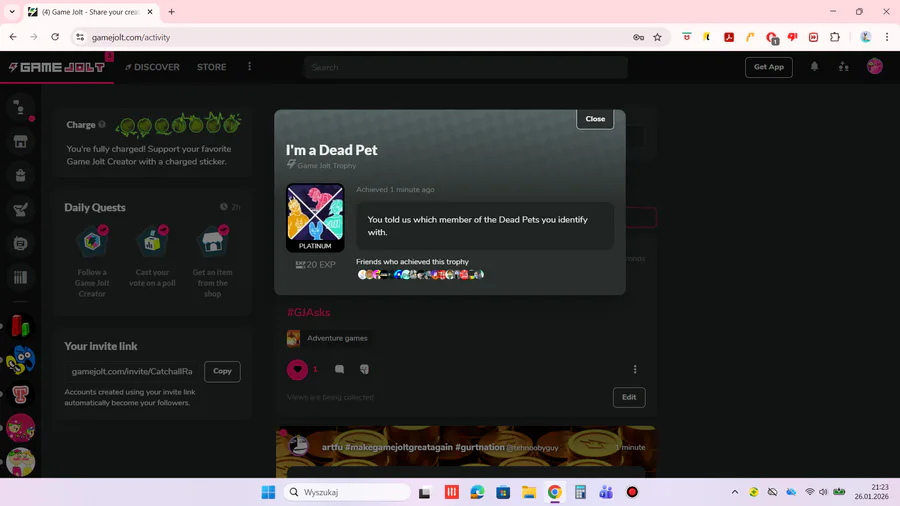Expand the tab search dropdown arrow
The width and height of the screenshot is (900, 506).
coord(11,11)
